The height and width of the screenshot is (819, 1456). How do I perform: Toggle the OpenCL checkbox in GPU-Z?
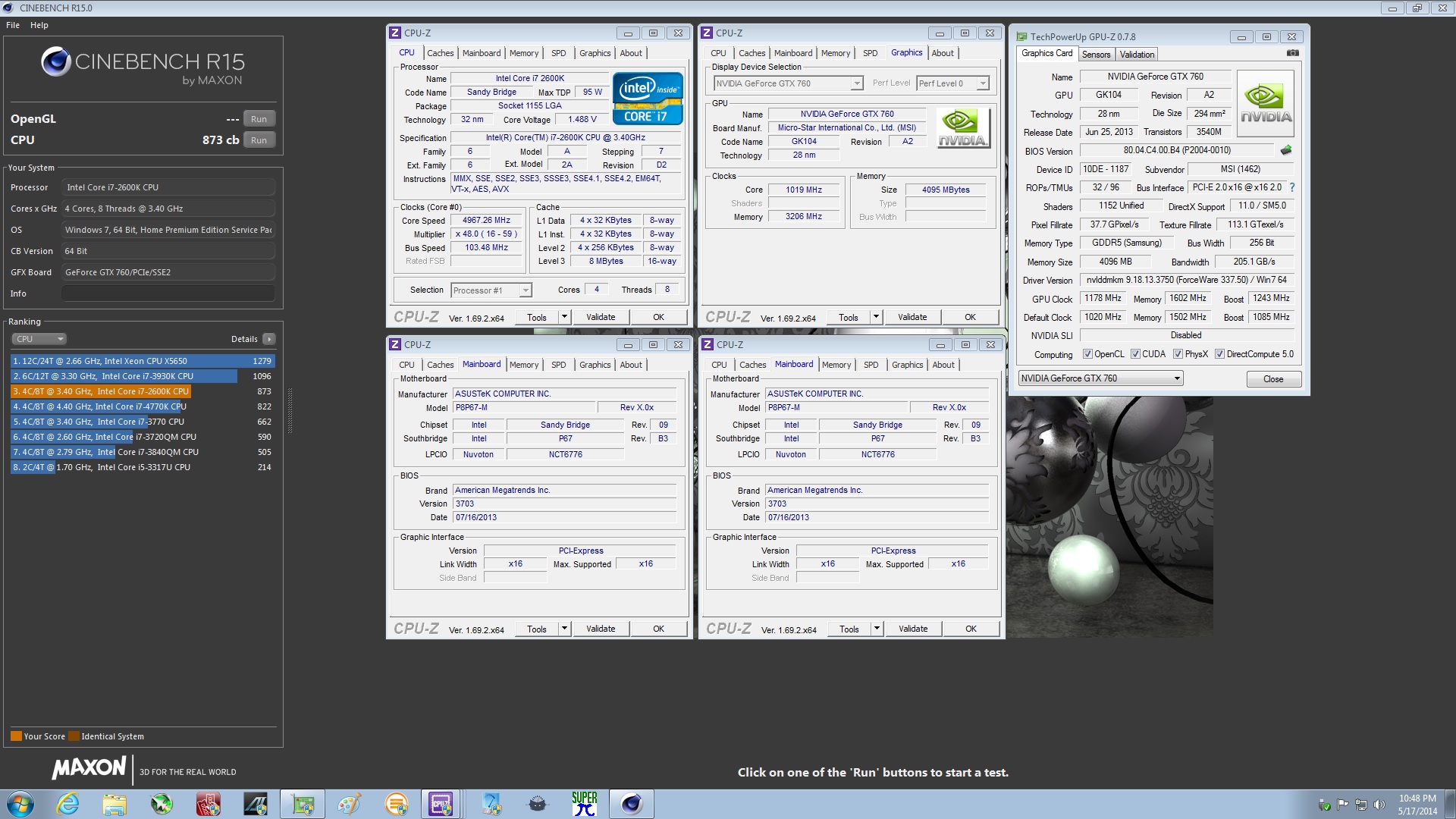pyautogui.click(x=1087, y=354)
